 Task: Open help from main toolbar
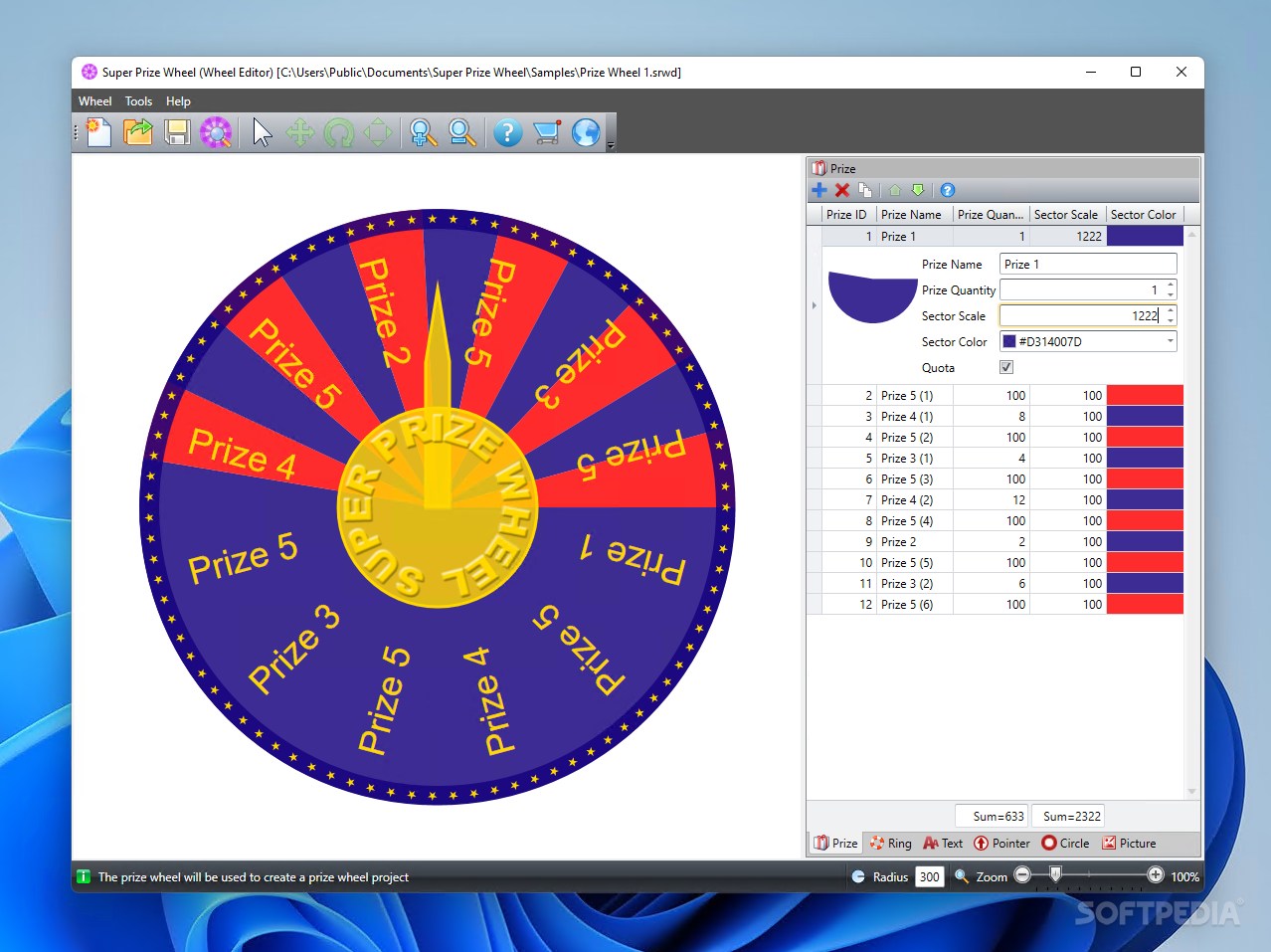click(507, 132)
